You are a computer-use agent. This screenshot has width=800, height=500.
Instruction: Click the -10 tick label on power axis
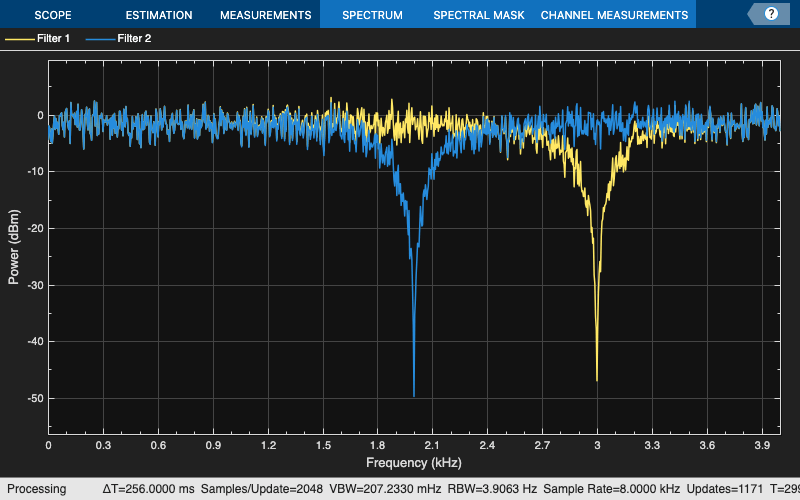35,171
